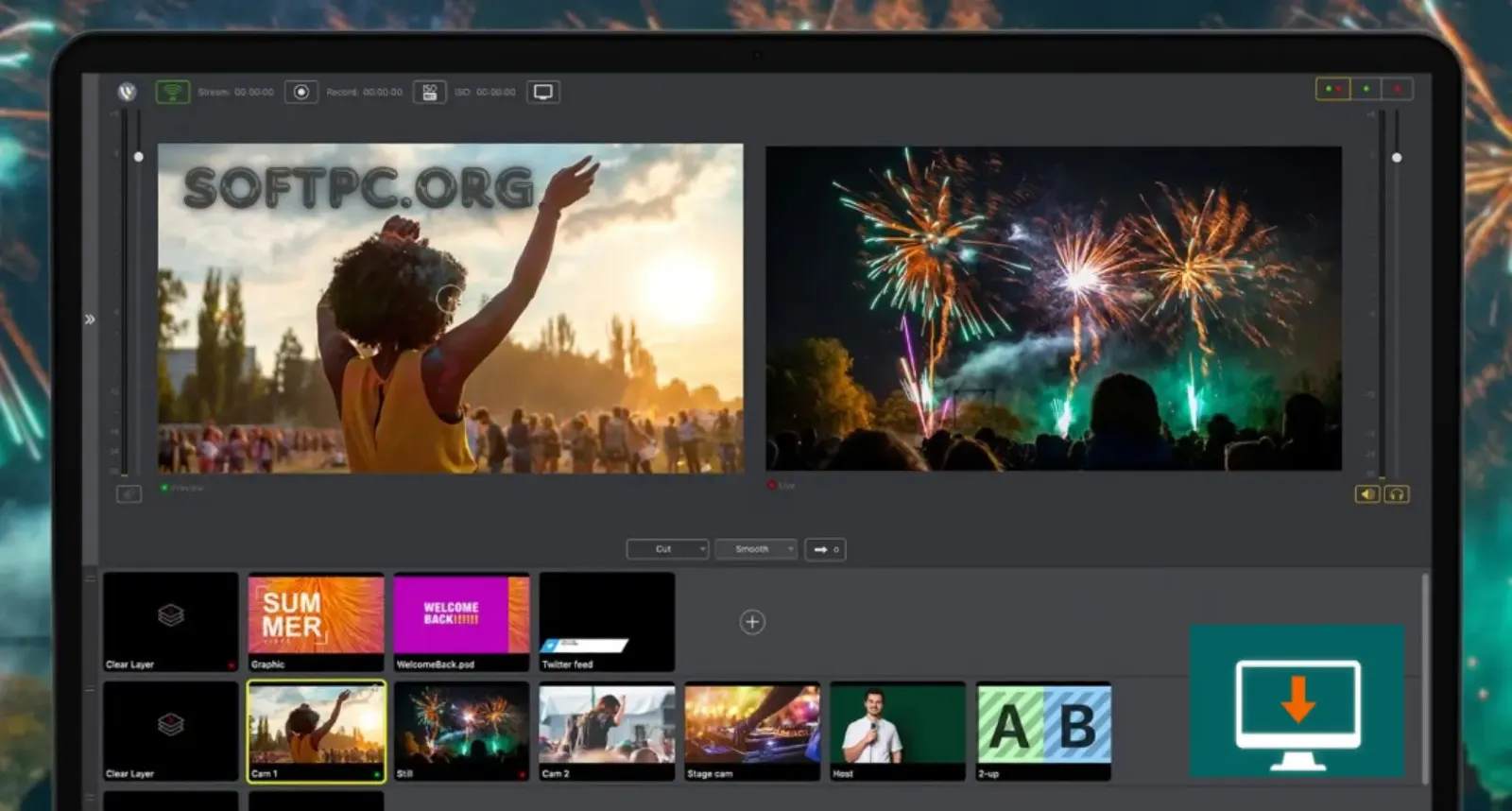Viewport: 1512px width, 811px height.
Task: Adjust the right live audio volume slider knob
Action: (x=1397, y=158)
